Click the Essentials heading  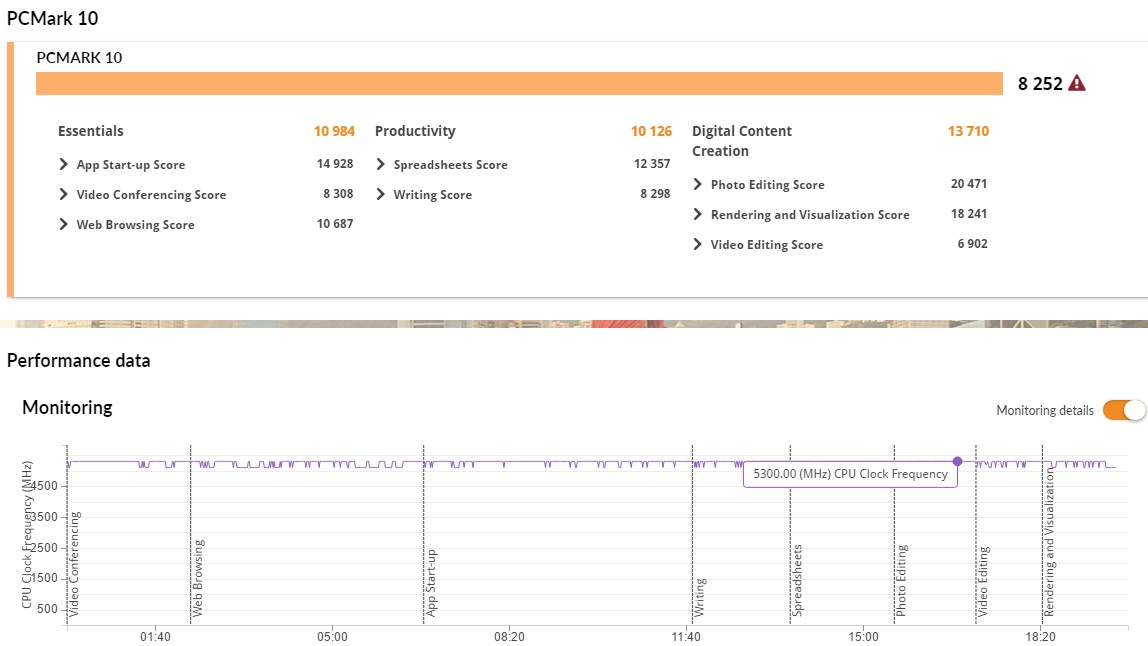pos(91,131)
